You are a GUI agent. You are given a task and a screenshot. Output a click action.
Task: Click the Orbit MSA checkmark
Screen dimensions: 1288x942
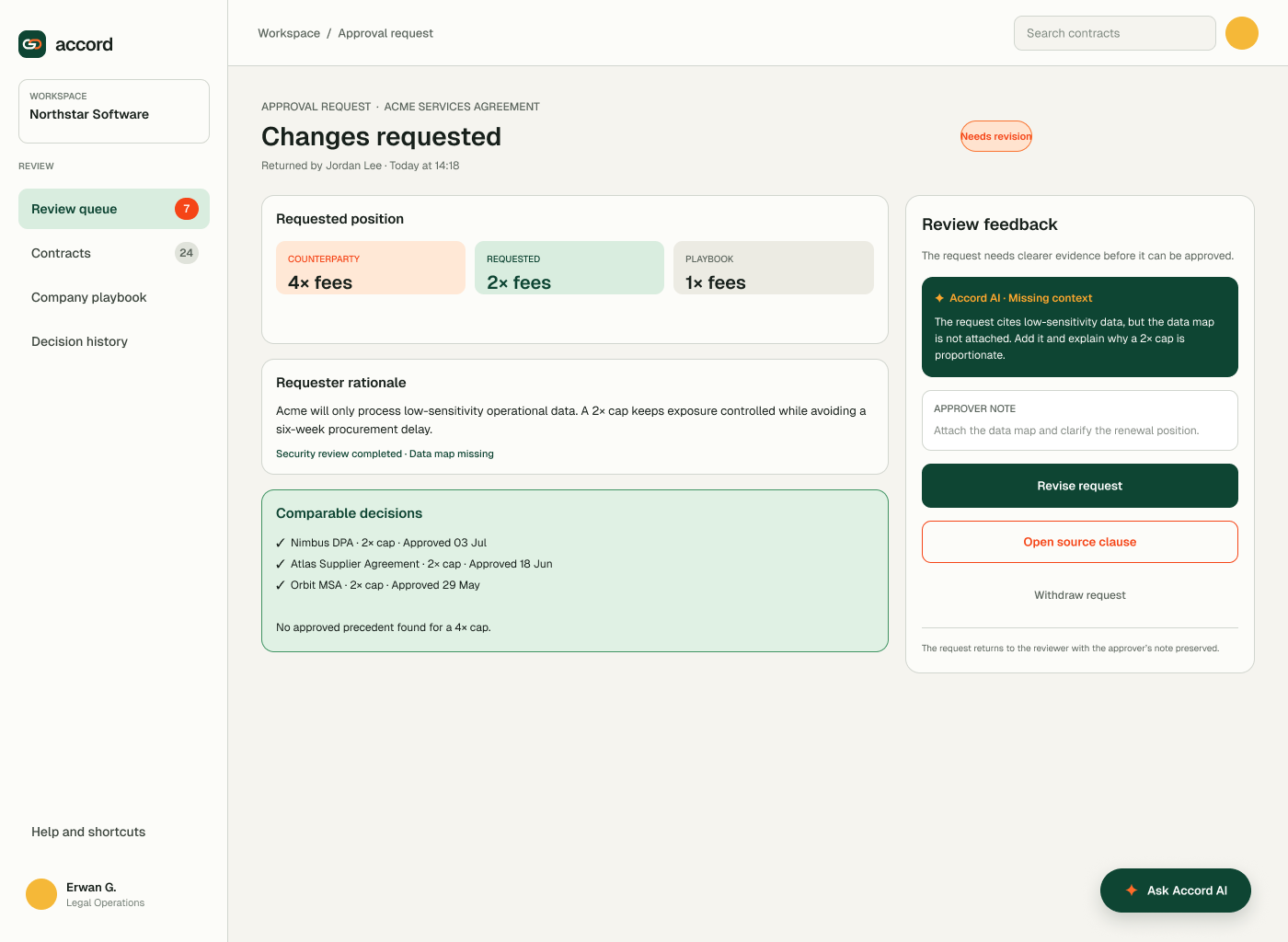281,585
